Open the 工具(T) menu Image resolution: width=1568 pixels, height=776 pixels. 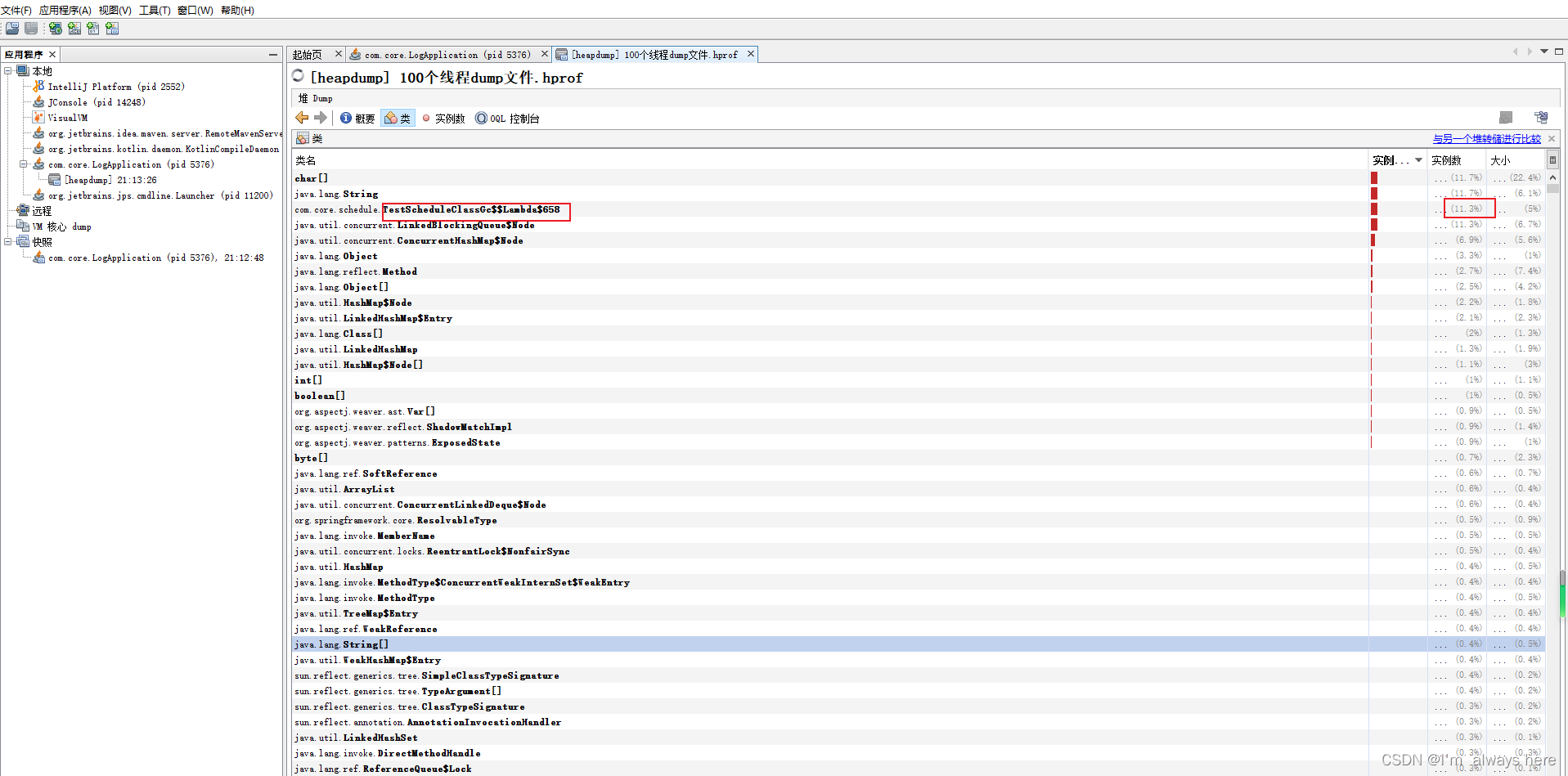(x=155, y=10)
